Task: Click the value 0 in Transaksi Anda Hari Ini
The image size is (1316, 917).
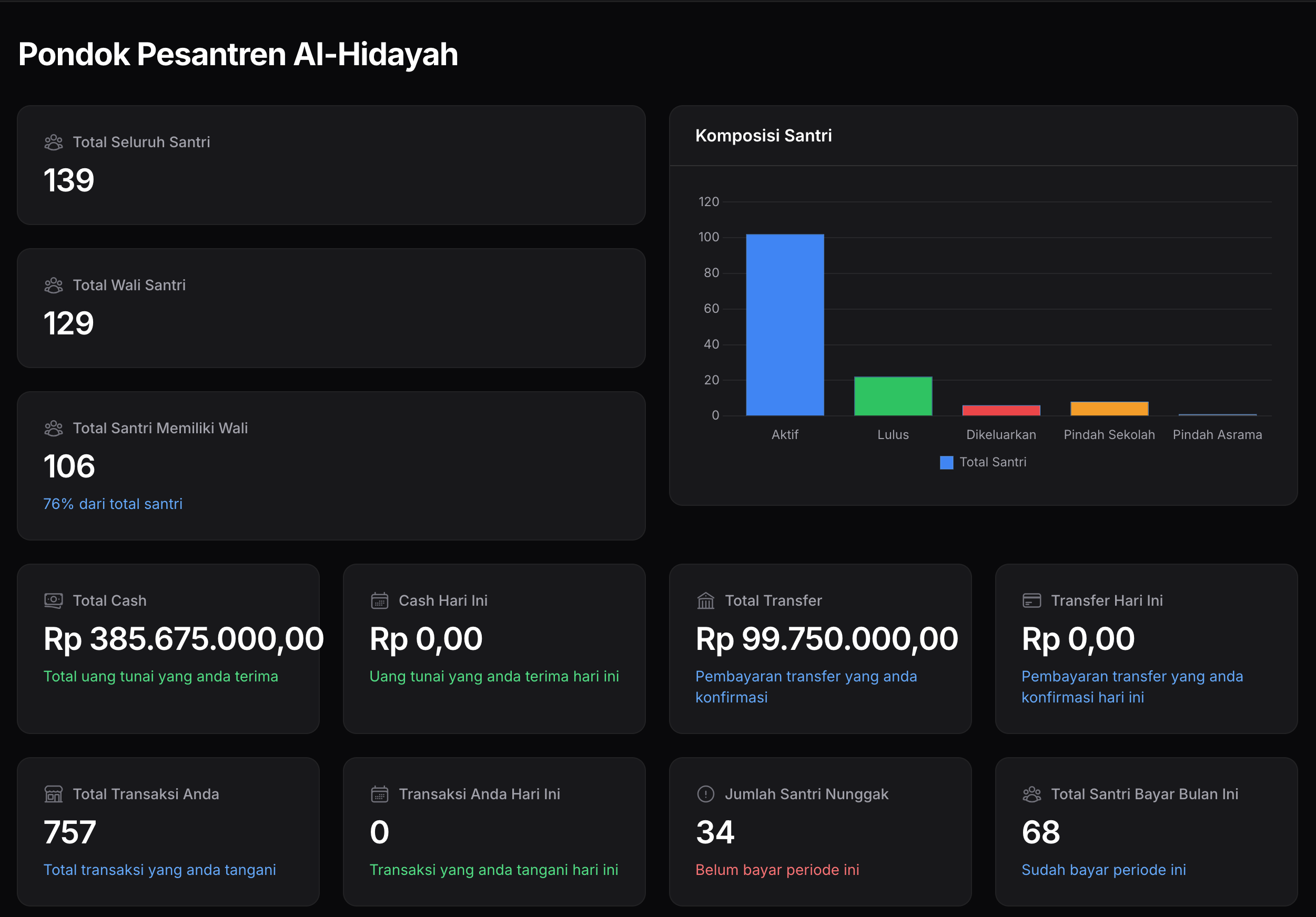Action: pos(379,832)
